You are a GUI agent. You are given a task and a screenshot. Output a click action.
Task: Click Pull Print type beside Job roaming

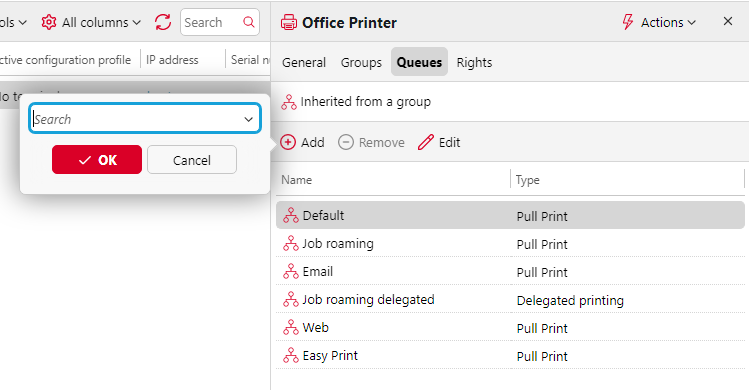pyautogui.click(x=542, y=245)
